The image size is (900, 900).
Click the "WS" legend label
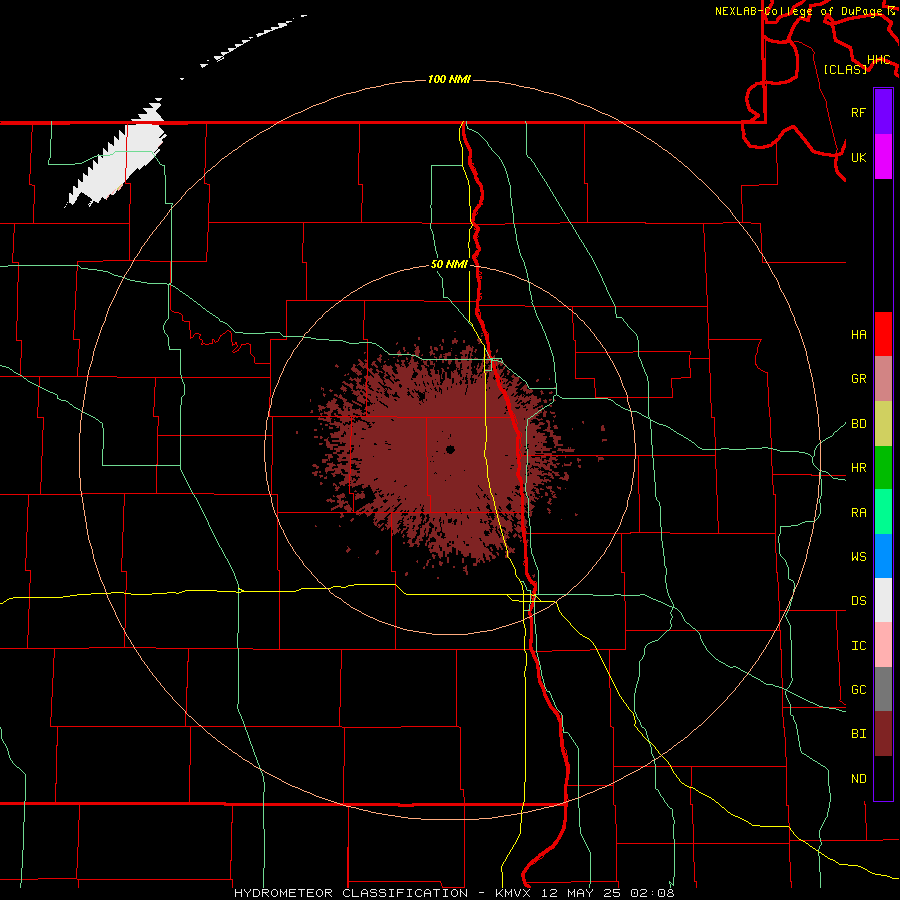click(x=858, y=557)
